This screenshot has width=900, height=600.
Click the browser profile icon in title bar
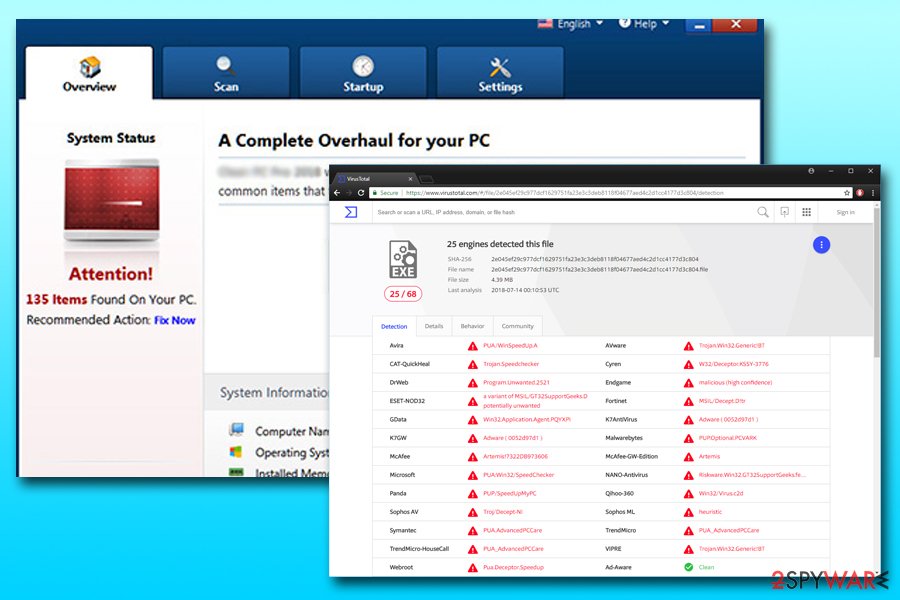pos(811,171)
